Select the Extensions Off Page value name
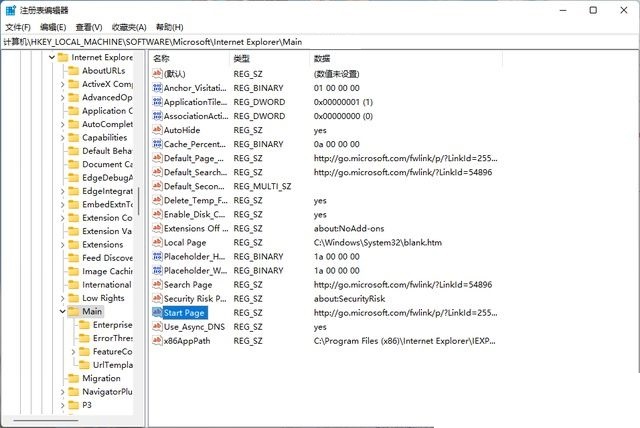 [196, 228]
